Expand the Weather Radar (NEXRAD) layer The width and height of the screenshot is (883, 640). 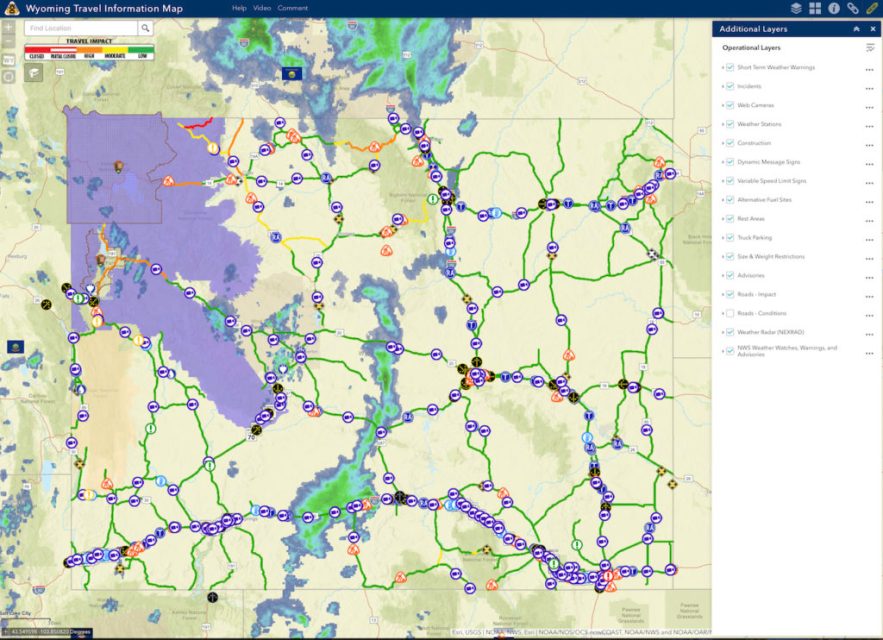[x=721, y=331]
